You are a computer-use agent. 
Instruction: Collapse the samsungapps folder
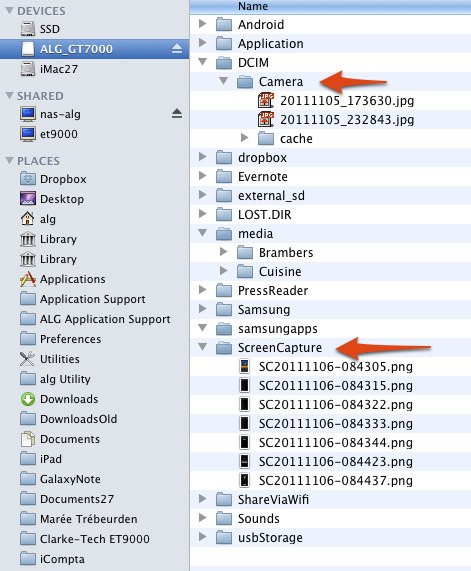click(203, 328)
